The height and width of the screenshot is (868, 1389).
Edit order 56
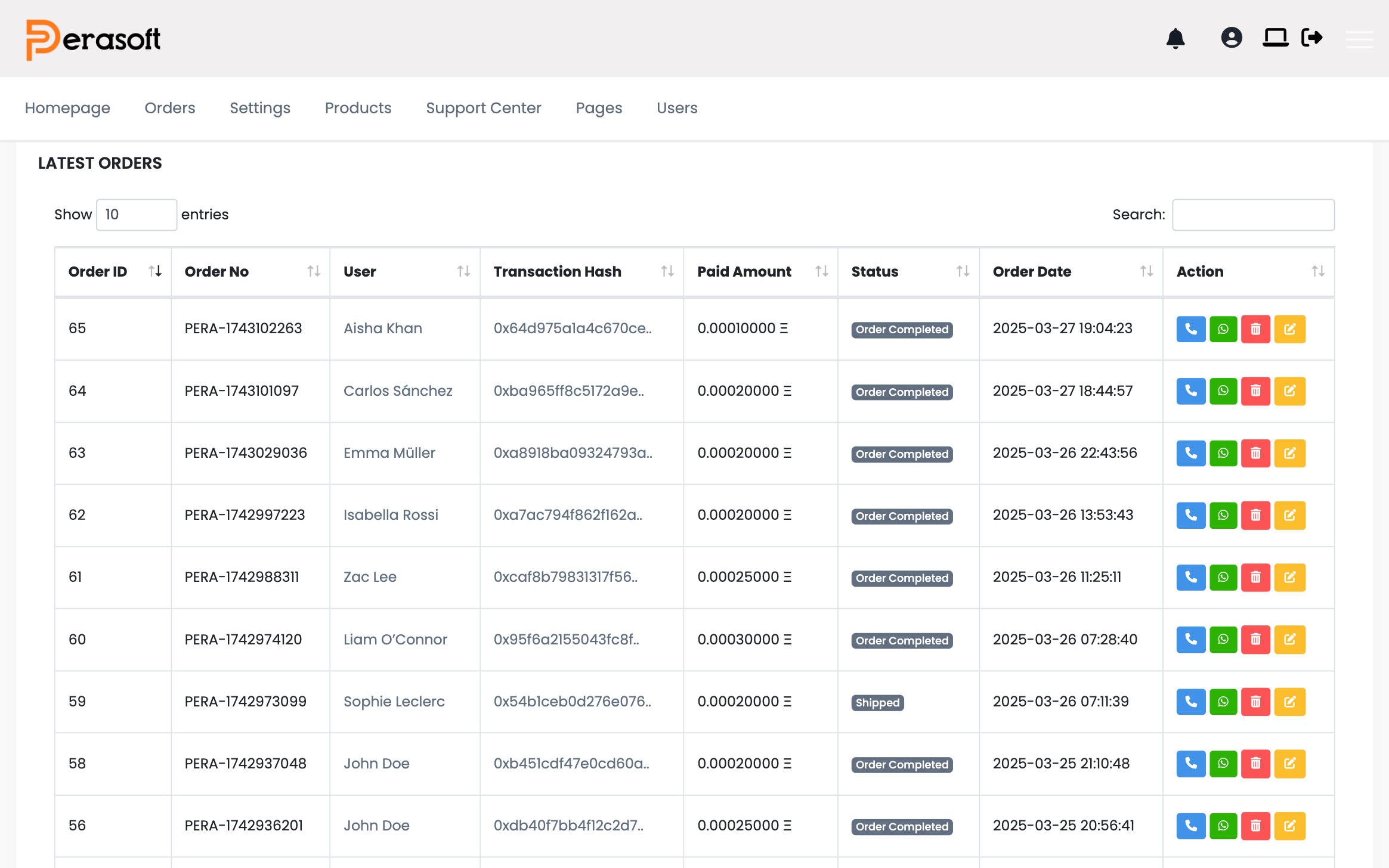1290,826
